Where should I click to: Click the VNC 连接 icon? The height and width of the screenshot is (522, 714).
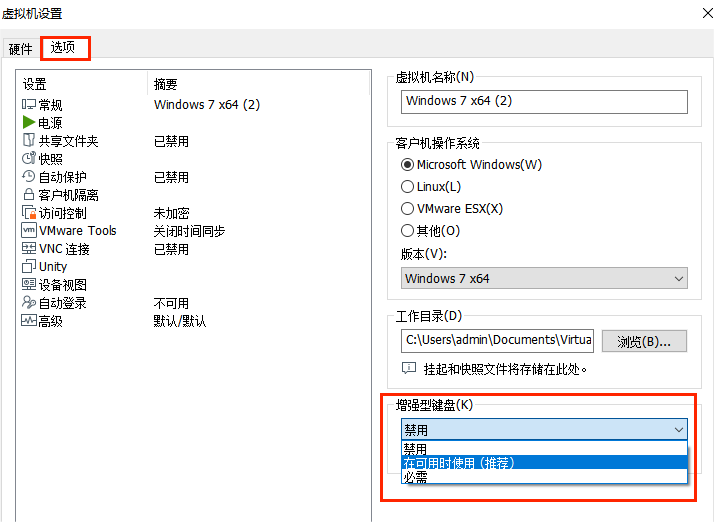(x=29, y=249)
